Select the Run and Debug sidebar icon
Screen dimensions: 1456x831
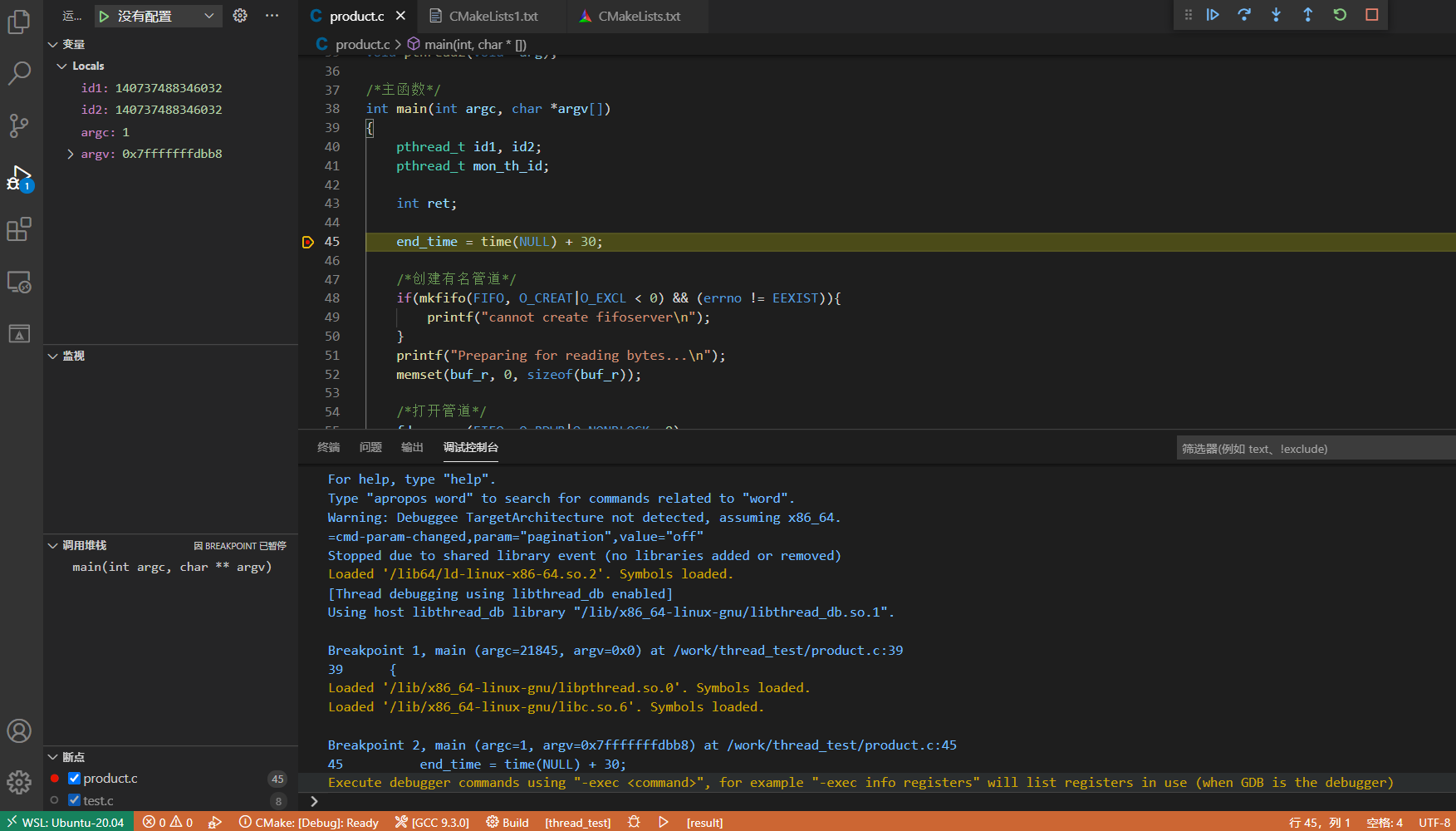(x=18, y=178)
